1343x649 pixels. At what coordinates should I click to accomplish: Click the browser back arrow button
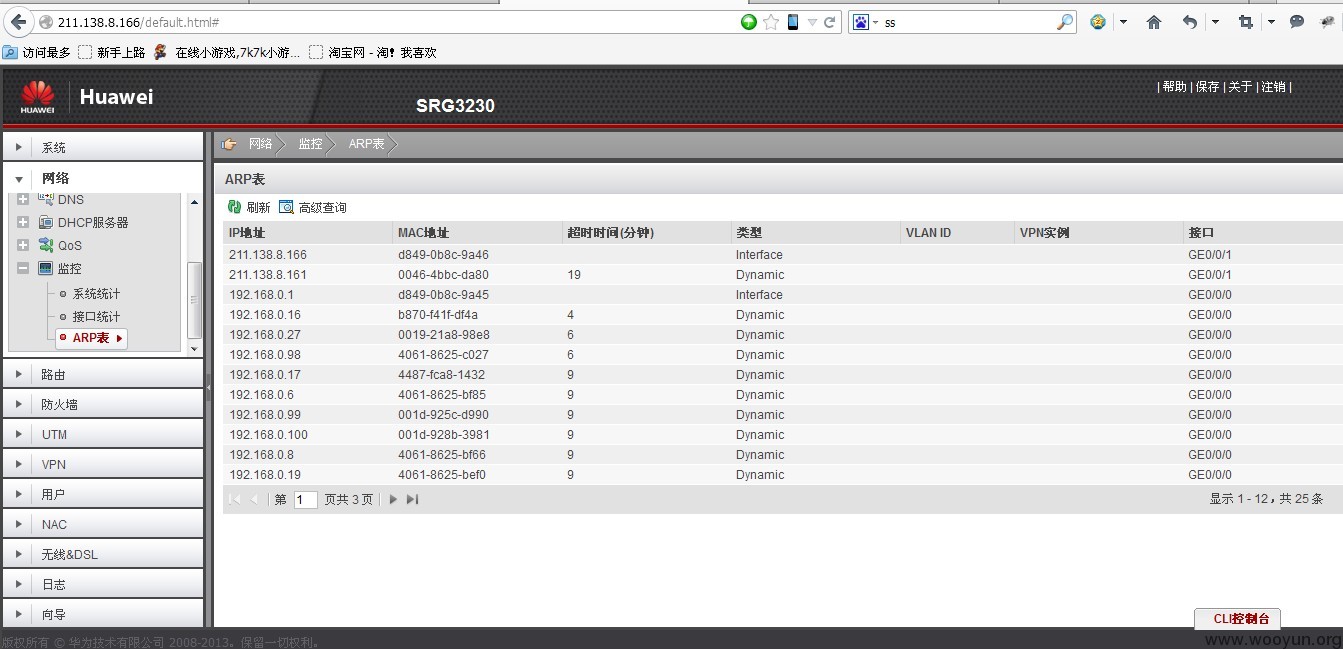tap(18, 22)
